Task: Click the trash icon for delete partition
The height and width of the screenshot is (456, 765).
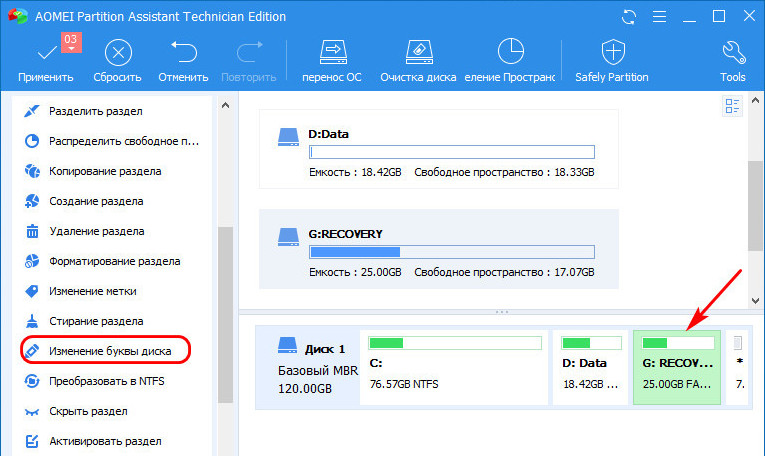Action: pos(32,231)
